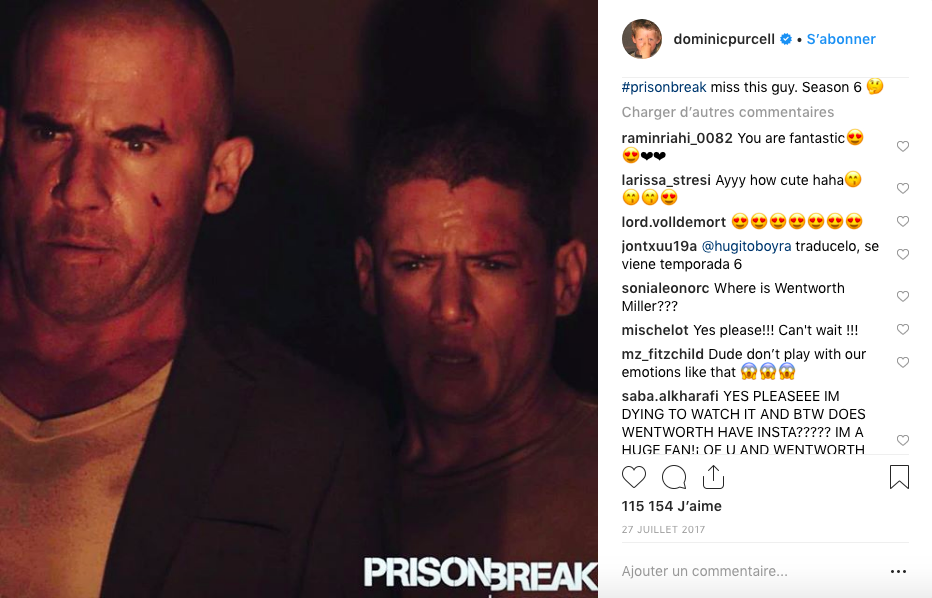The width and height of the screenshot is (932, 598).
Task: Like raminriahi_0082's comment
Action: tap(903, 146)
